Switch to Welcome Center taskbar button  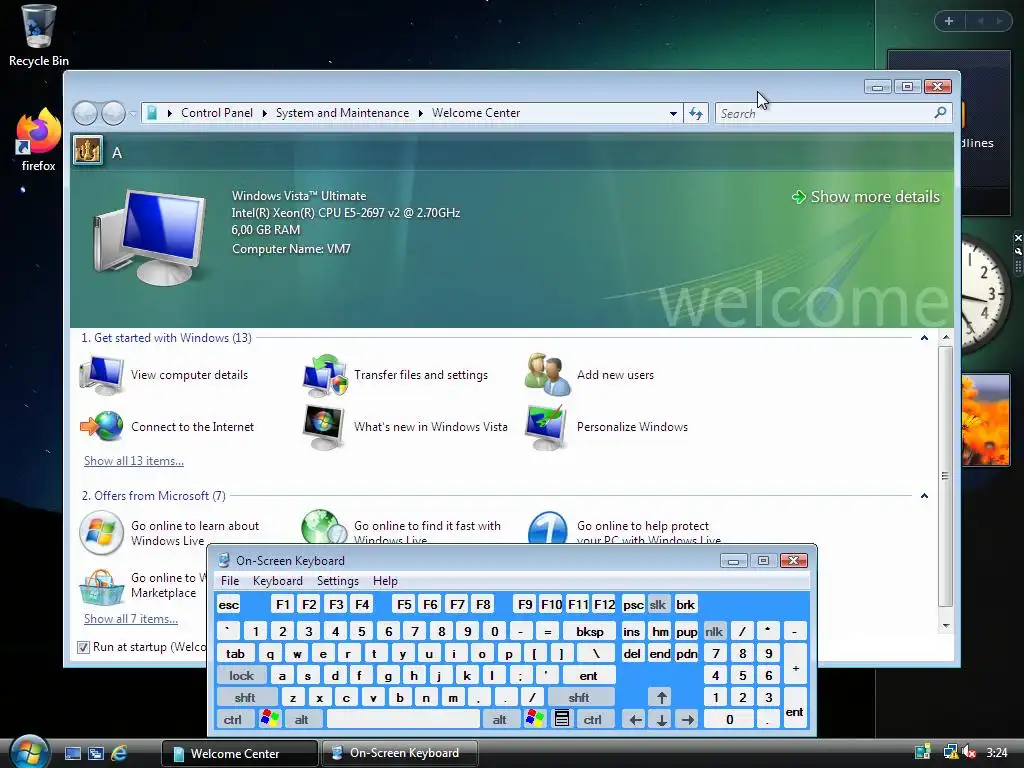pyautogui.click(x=240, y=753)
